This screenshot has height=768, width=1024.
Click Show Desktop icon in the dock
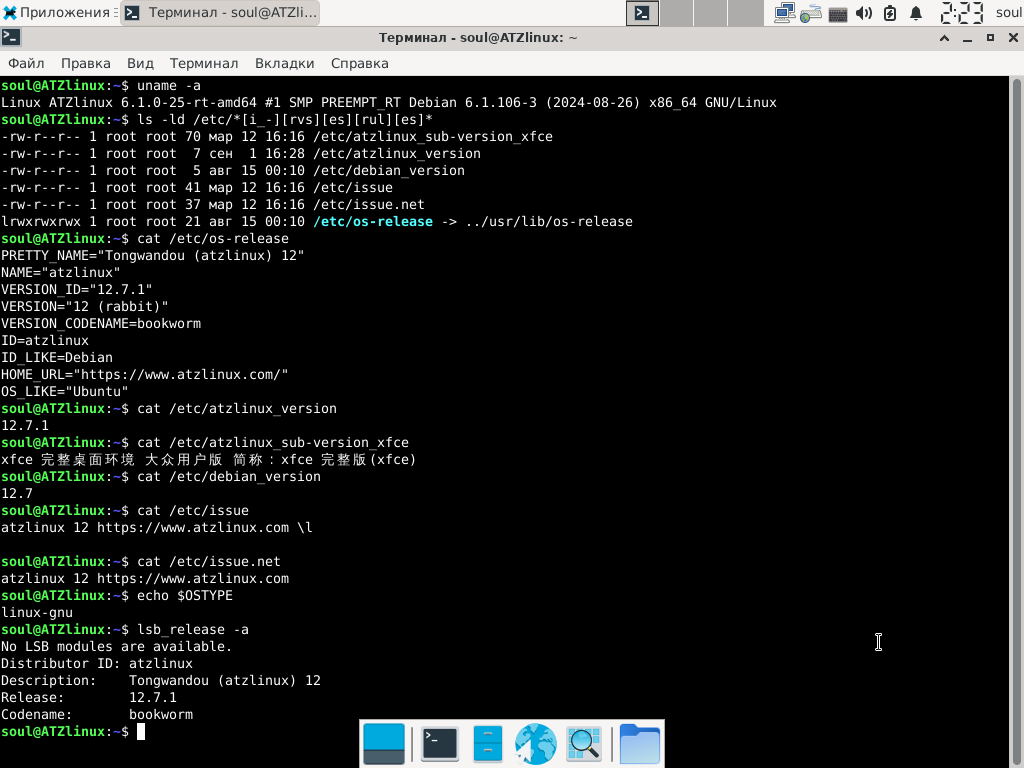click(383, 744)
